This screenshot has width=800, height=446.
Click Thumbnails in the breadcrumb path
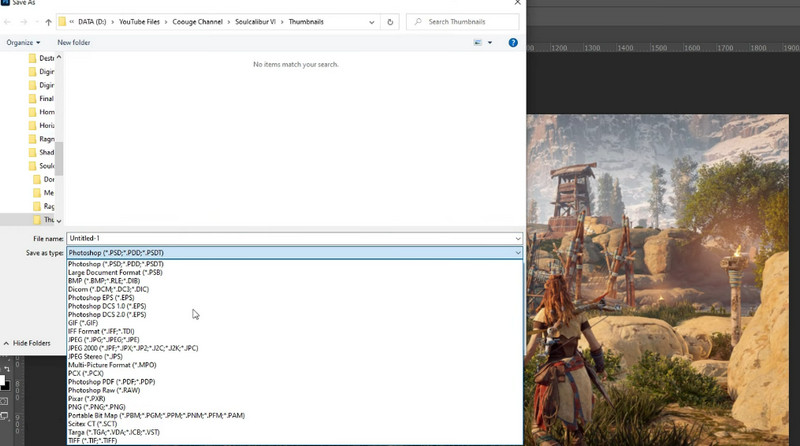pos(306,22)
